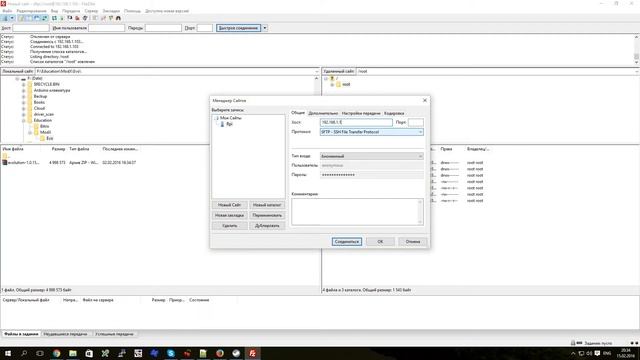Switch to the Настройки передачи tab
This screenshot has height=360, width=640.
click(361, 113)
